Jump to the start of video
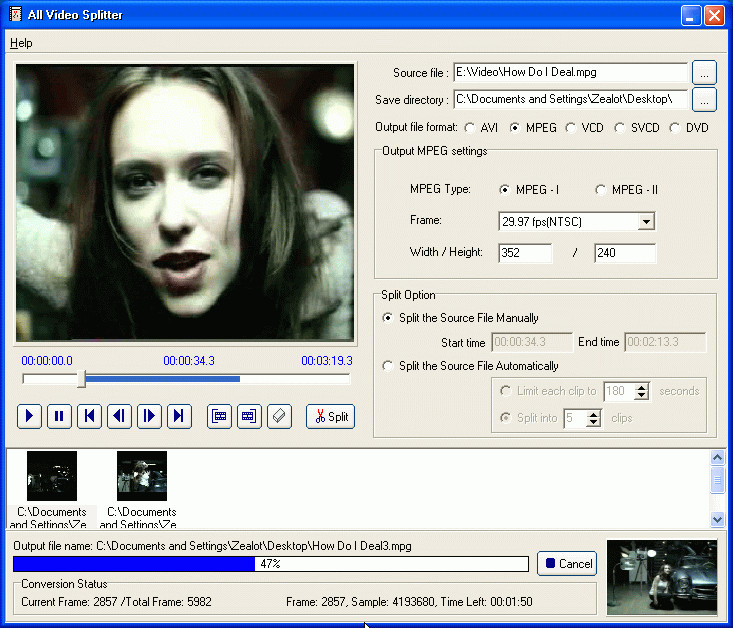This screenshot has width=733, height=628. point(89,416)
